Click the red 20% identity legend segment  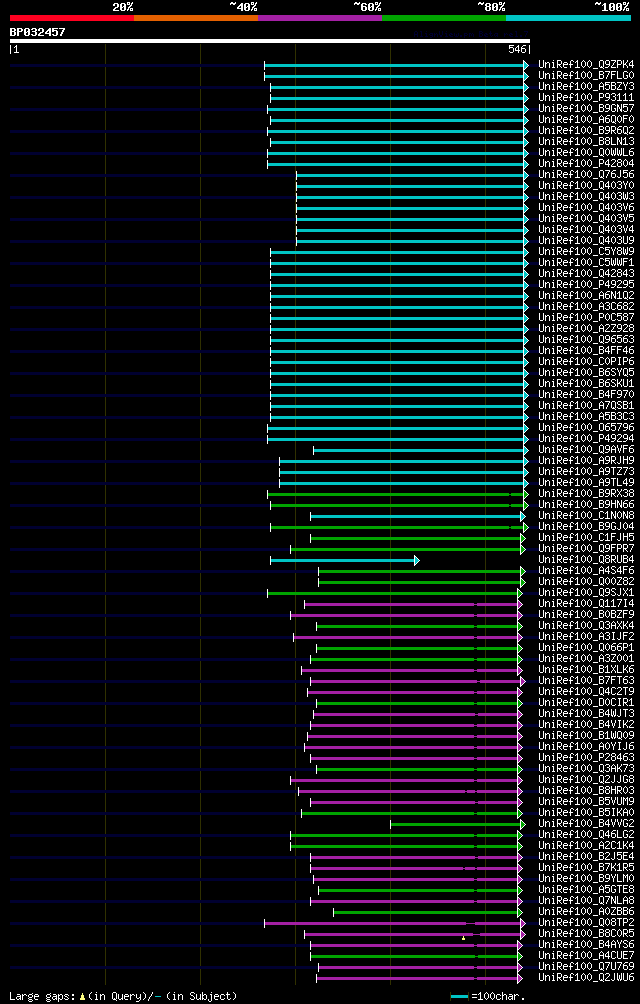coord(72,18)
